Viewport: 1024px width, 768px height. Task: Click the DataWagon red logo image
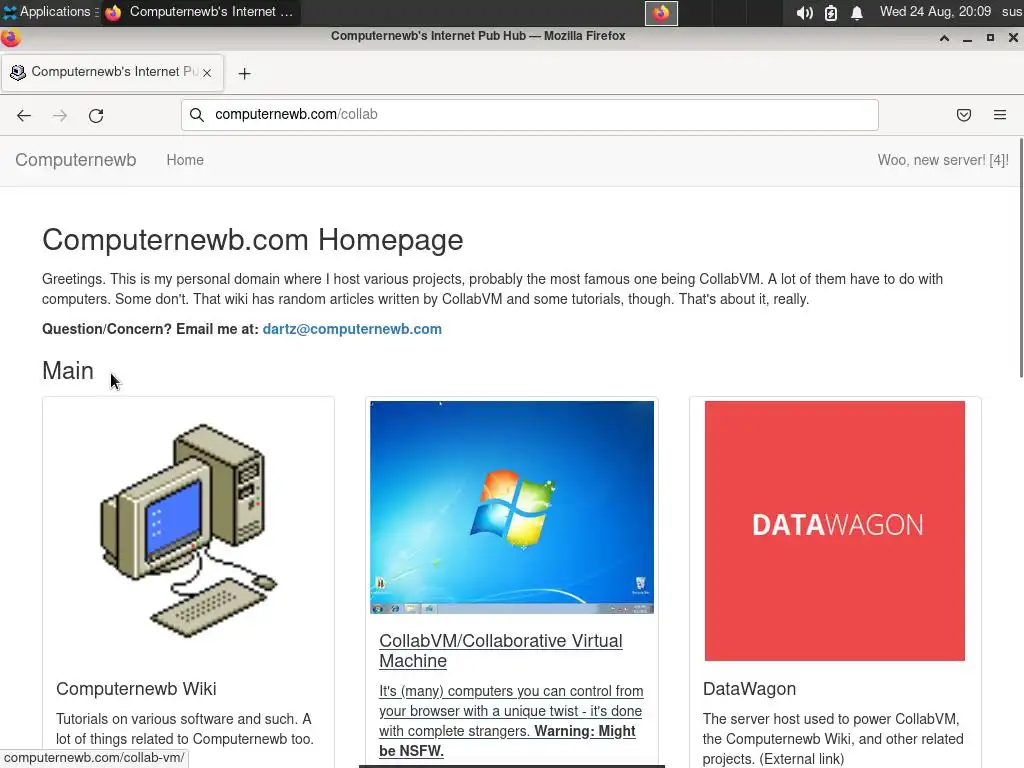click(x=835, y=531)
